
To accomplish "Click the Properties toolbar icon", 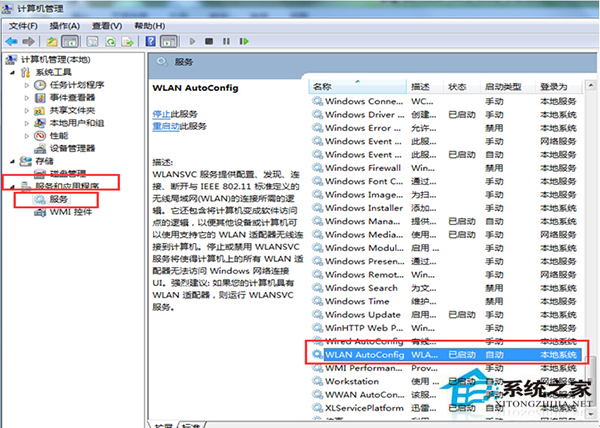I will click(x=92, y=41).
